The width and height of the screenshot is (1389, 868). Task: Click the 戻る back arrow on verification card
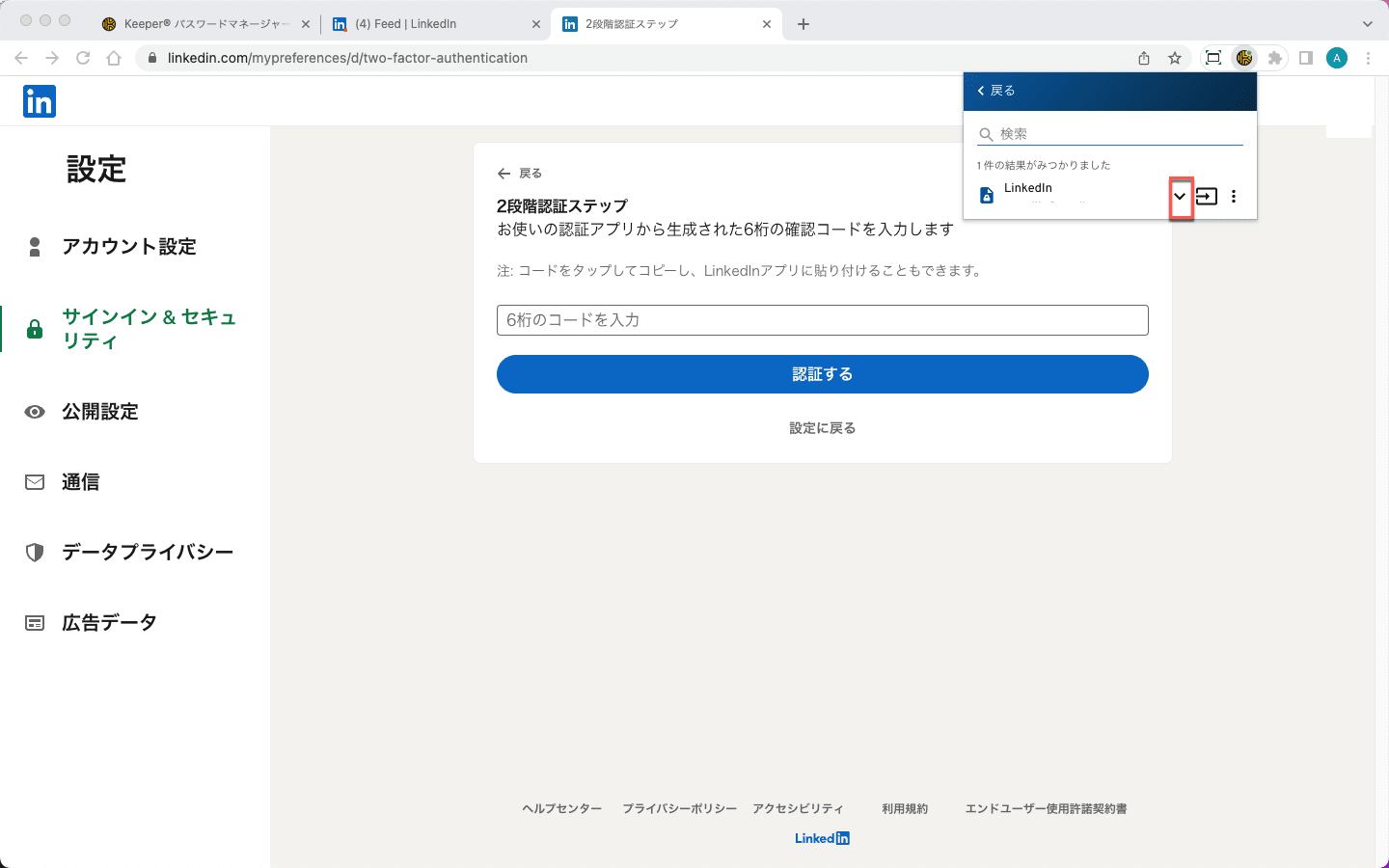point(519,174)
